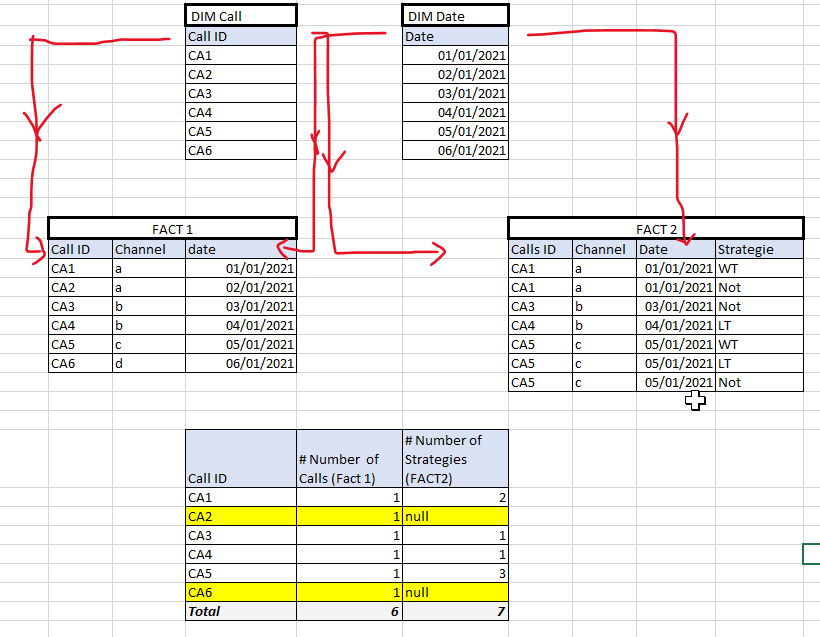
Task: Click the FACT 2 title cell
Action: [656, 229]
